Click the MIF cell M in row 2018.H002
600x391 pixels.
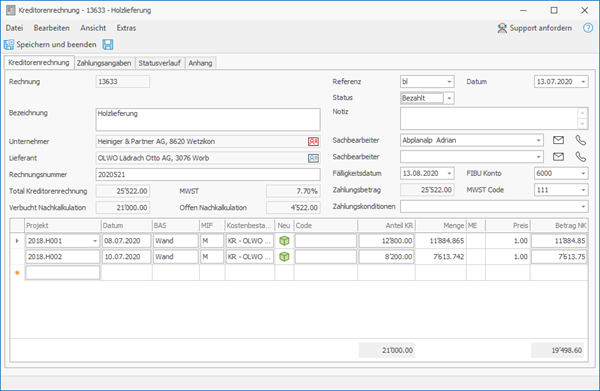tap(212, 257)
